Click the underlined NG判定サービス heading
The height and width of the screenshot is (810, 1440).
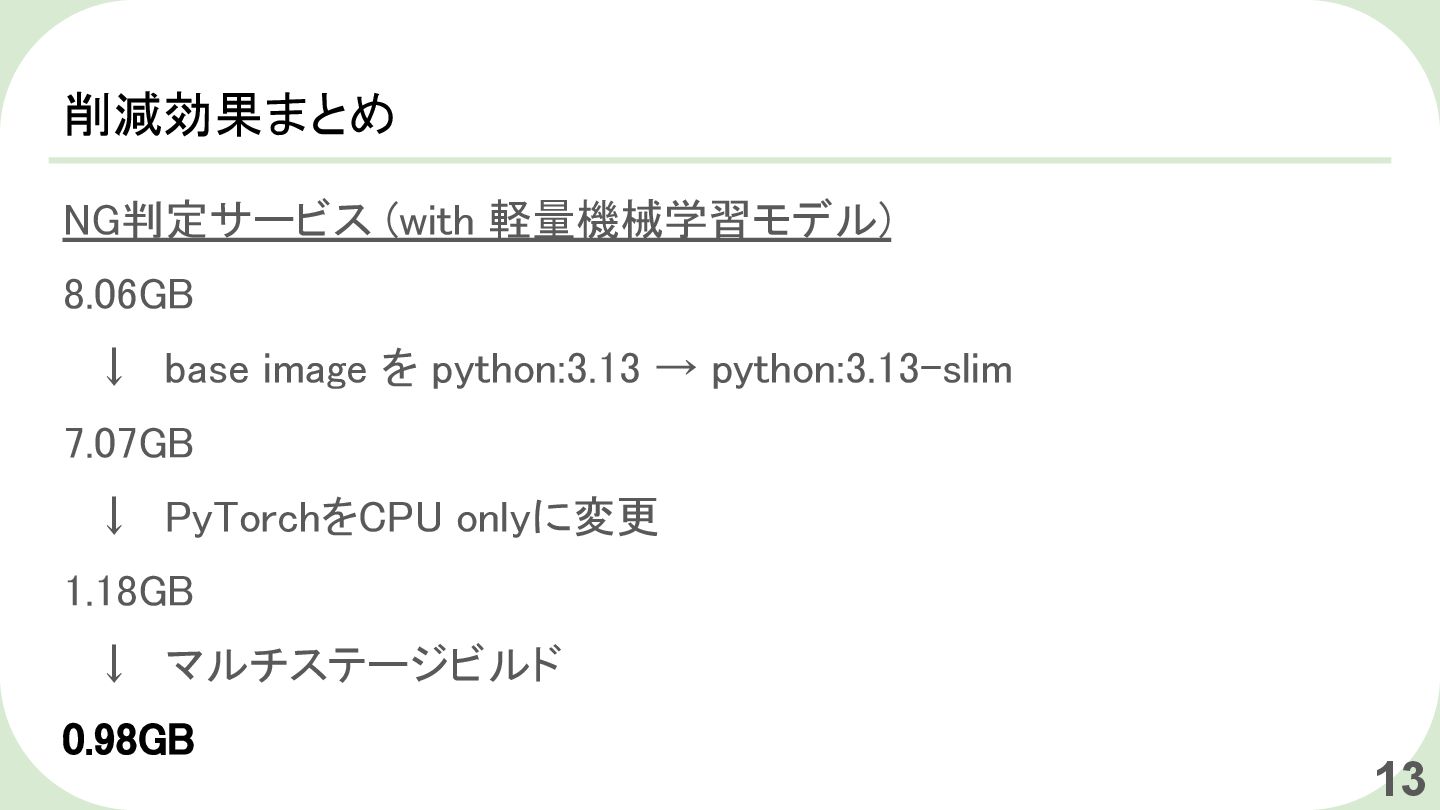(477, 221)
